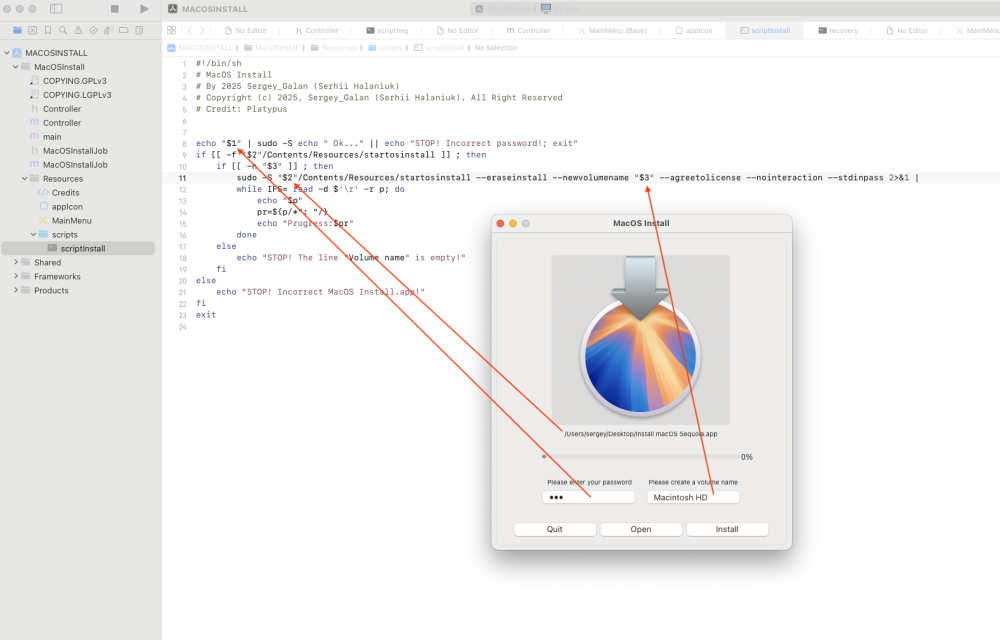Select COPYING.LGPLv3 in the navigator
The width and height of the screenshot is (1000, 640).
click(x=77, y=95)
